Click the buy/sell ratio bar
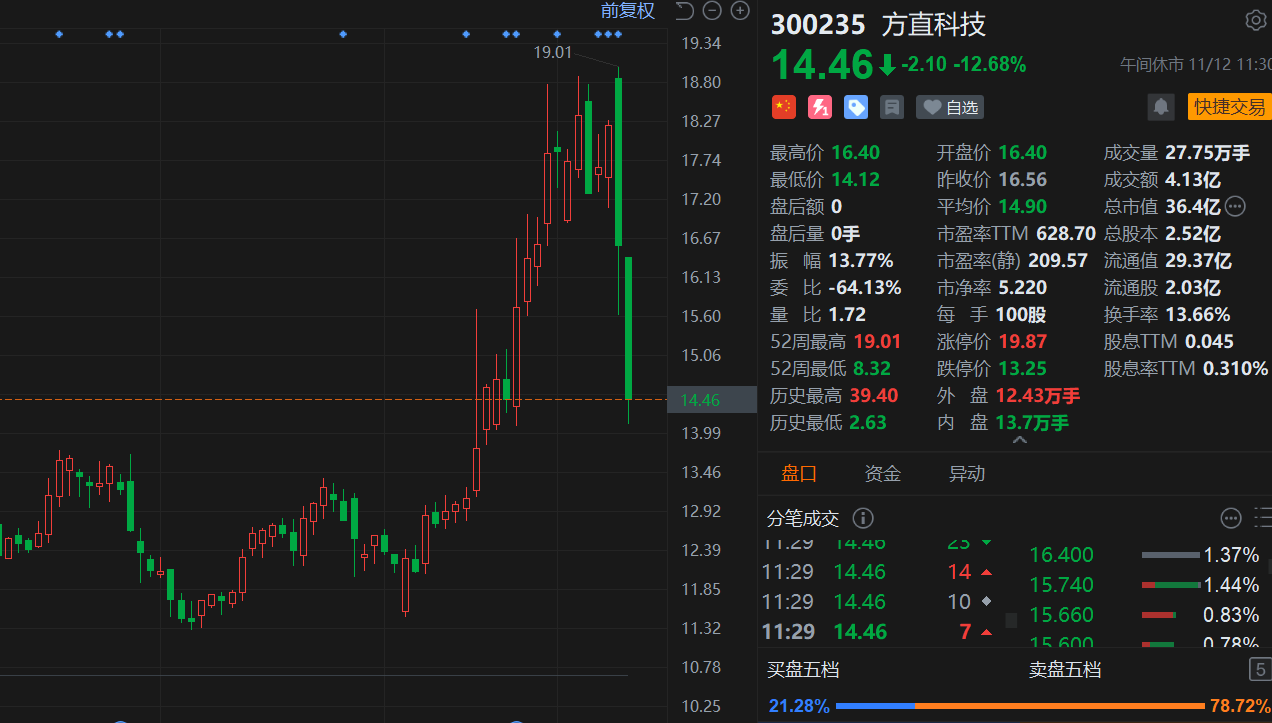This screenshot has height=723, width=1272. click(1020, 706)
